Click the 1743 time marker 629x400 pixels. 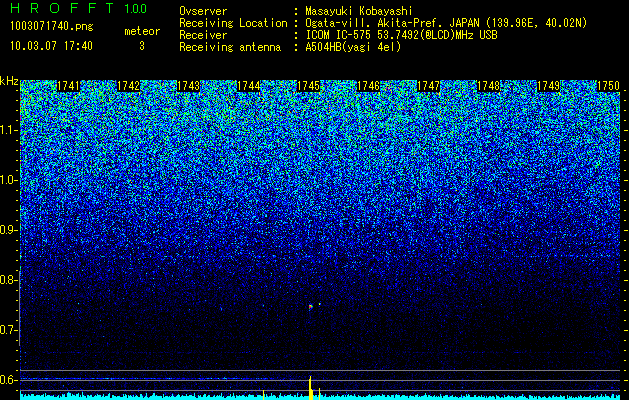188,86
